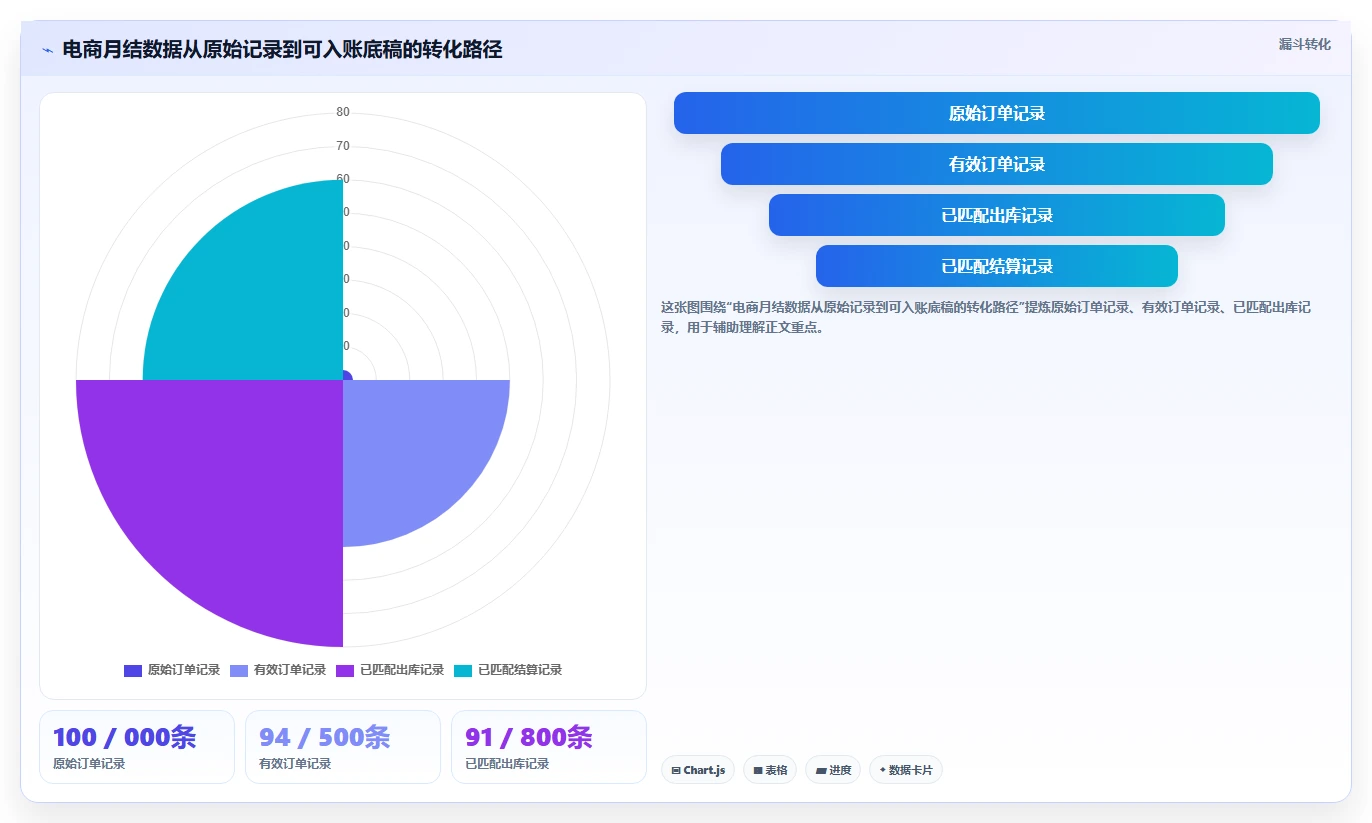Toggle 已匹配结算记录 legend swatch in chart
Screen dimensions: 1372x823
(463, 670)
